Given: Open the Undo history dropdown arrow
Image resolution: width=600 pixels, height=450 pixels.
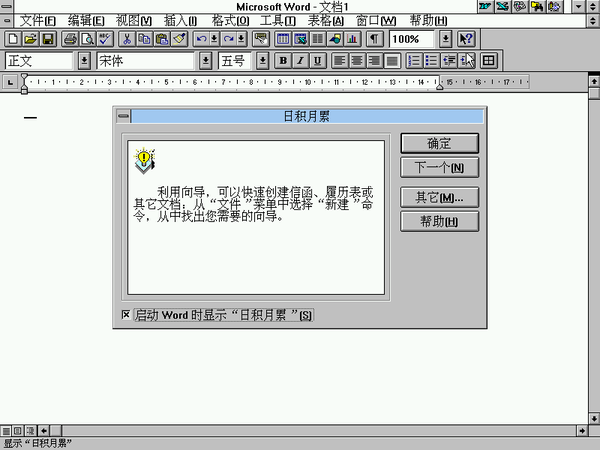Looking at the screenshot, I should pos(214,39).
